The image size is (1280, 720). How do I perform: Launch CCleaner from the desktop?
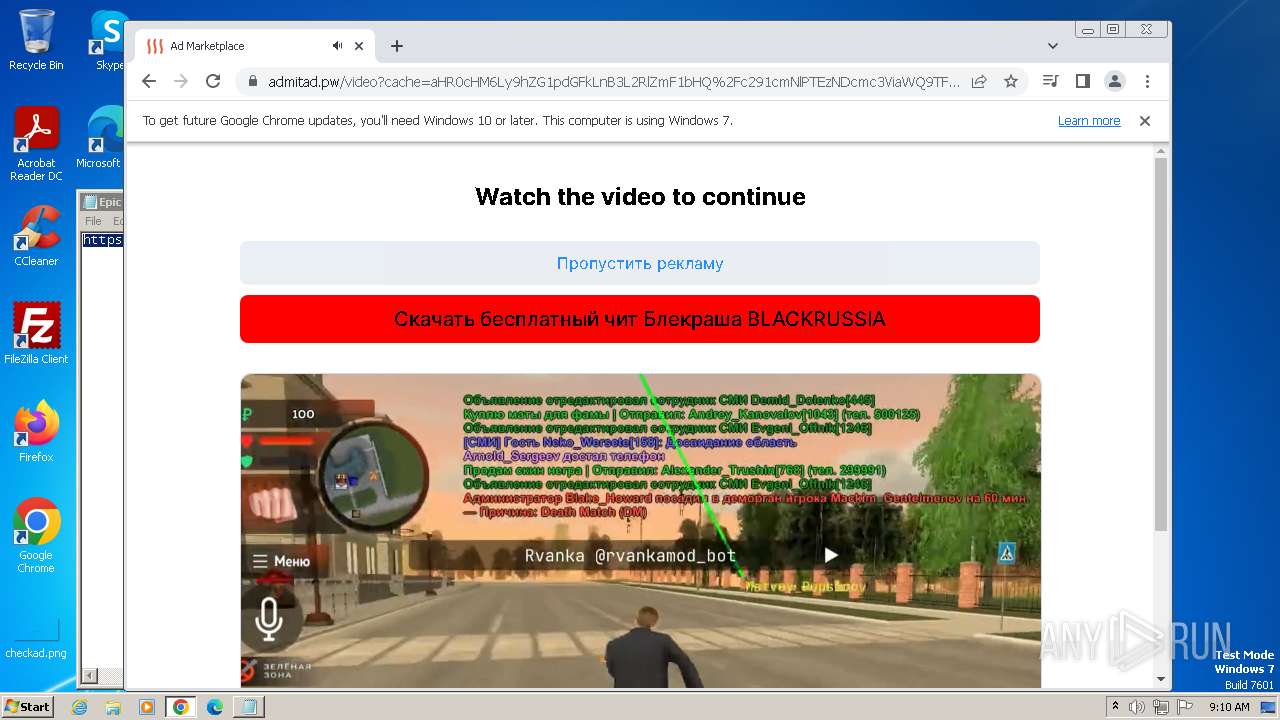pyautogui.click(x=36, y=236)
